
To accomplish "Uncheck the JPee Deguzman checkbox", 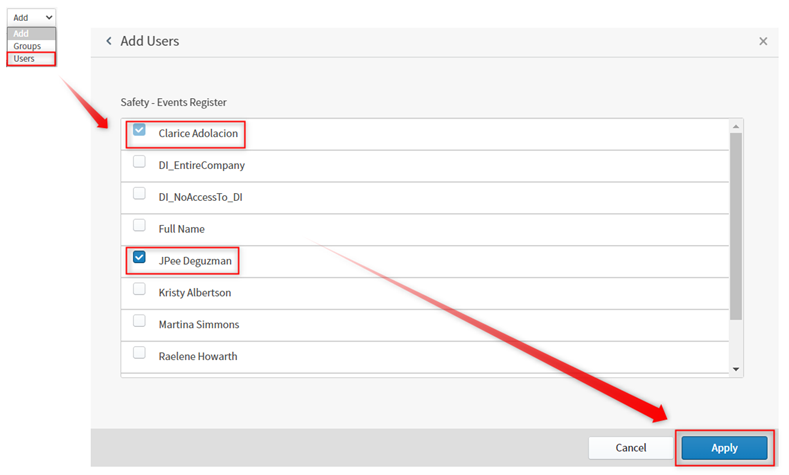I will coord(139,259).
